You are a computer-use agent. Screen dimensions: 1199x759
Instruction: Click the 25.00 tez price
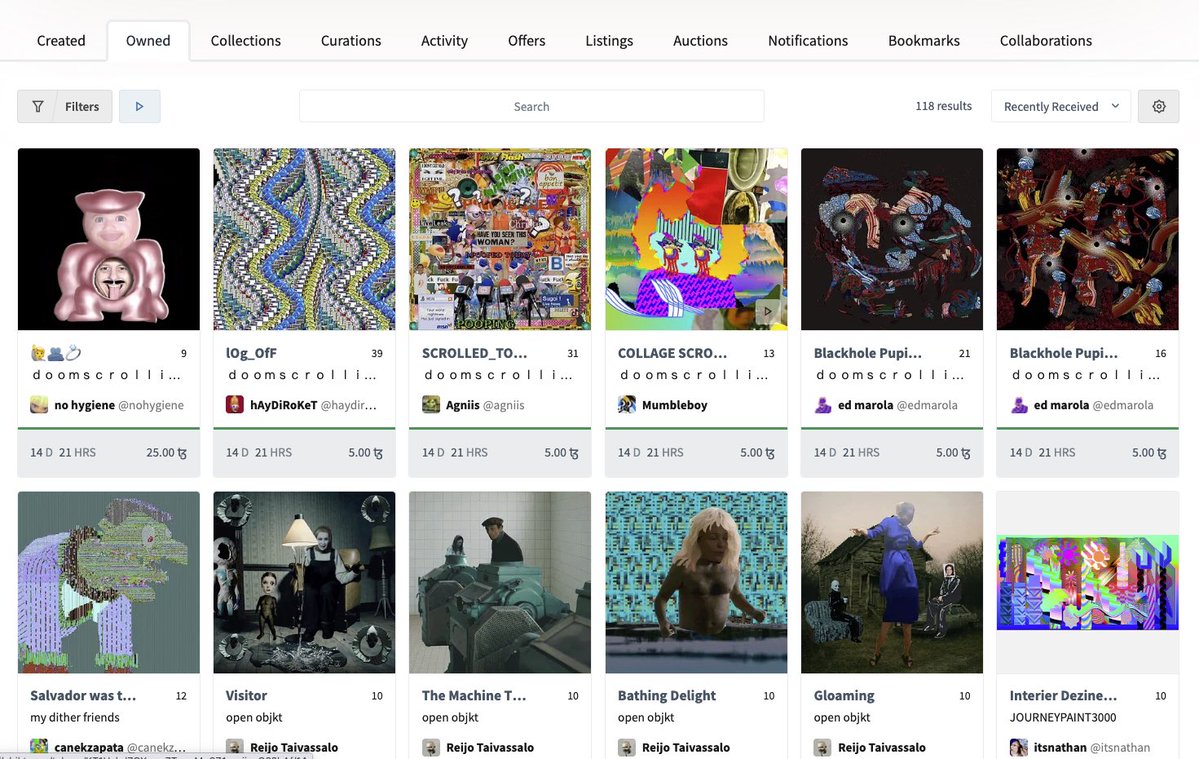[166, 452]
